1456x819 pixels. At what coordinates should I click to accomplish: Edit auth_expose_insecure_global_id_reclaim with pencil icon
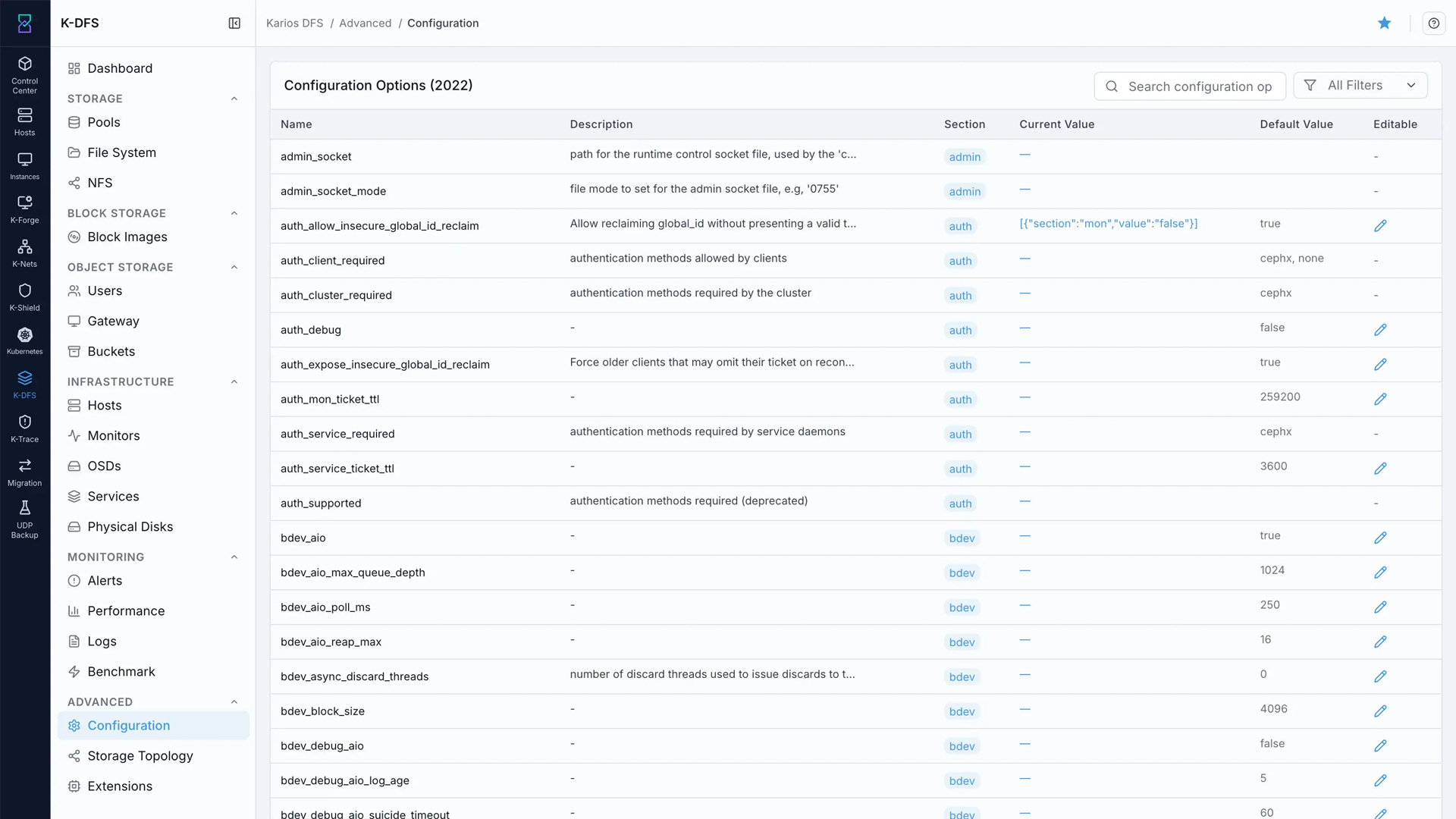[x=1380, y=365]
